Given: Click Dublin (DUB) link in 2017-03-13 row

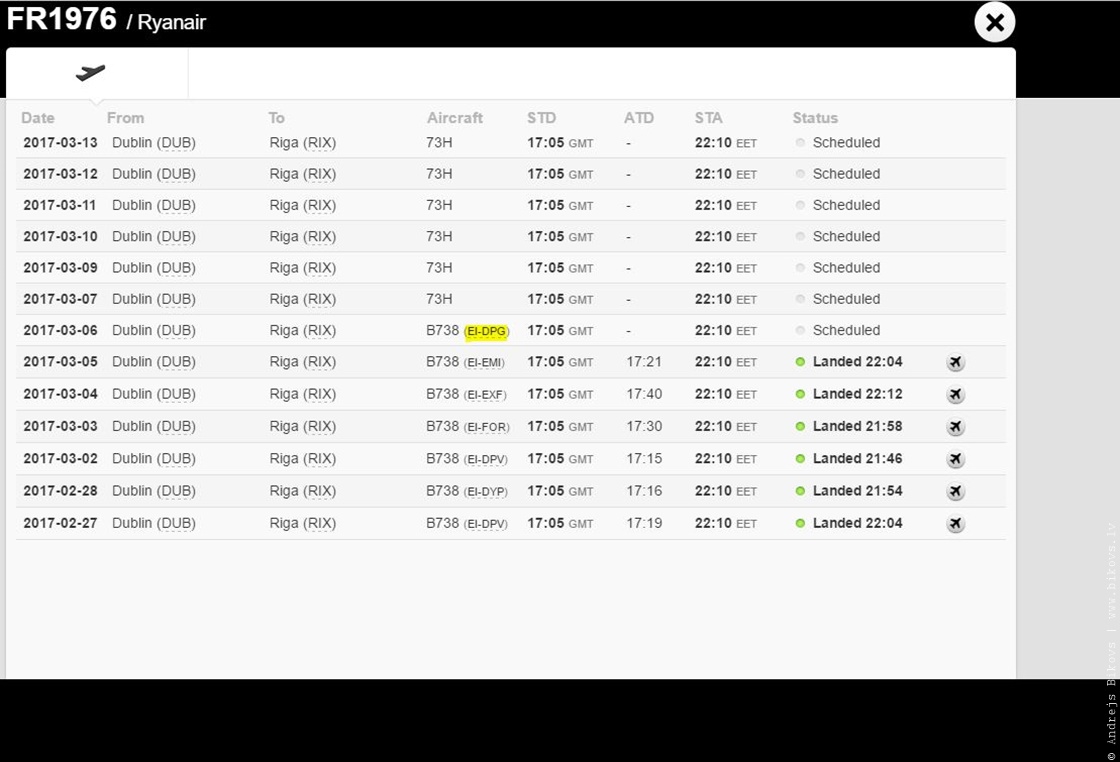Looking at the screenshot, I should coord(153,143).
